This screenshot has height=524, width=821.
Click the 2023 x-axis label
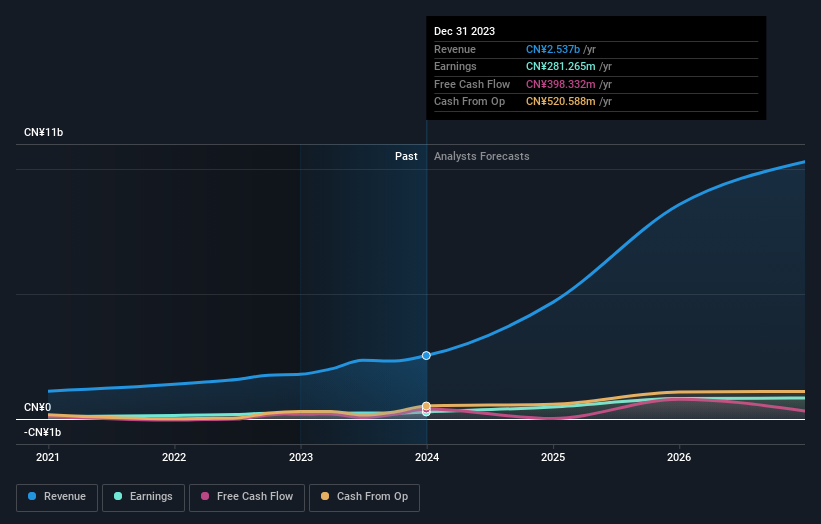coord(301,457)
